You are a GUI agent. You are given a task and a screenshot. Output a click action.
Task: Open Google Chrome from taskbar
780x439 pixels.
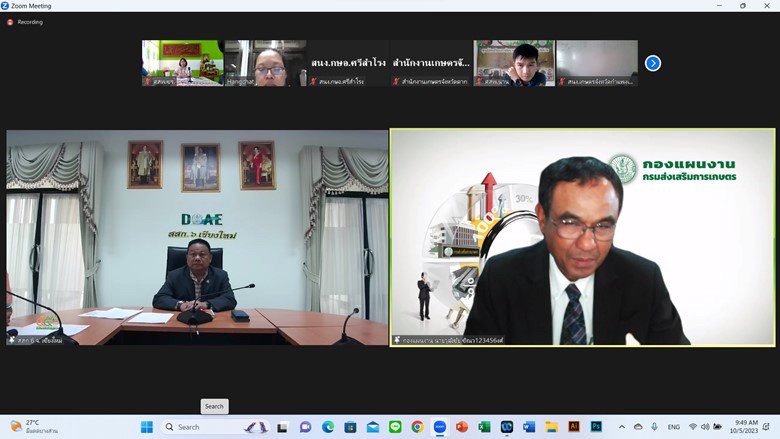click(x=417, y=427)
